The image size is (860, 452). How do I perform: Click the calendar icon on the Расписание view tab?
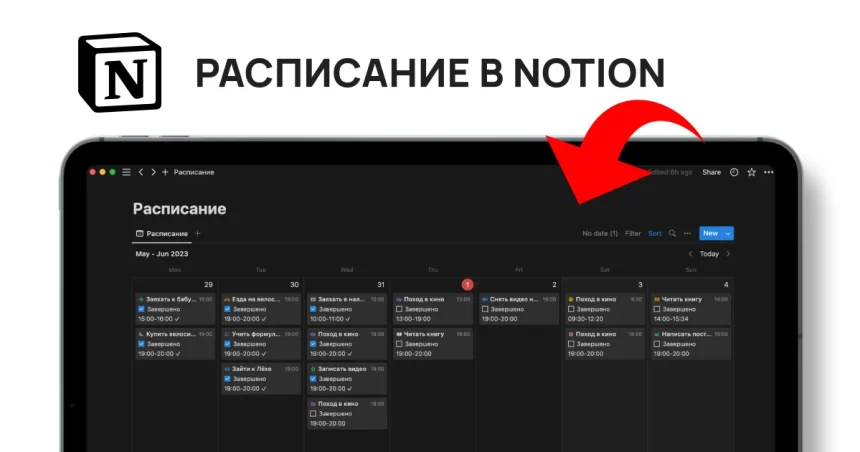click(139, 234)
